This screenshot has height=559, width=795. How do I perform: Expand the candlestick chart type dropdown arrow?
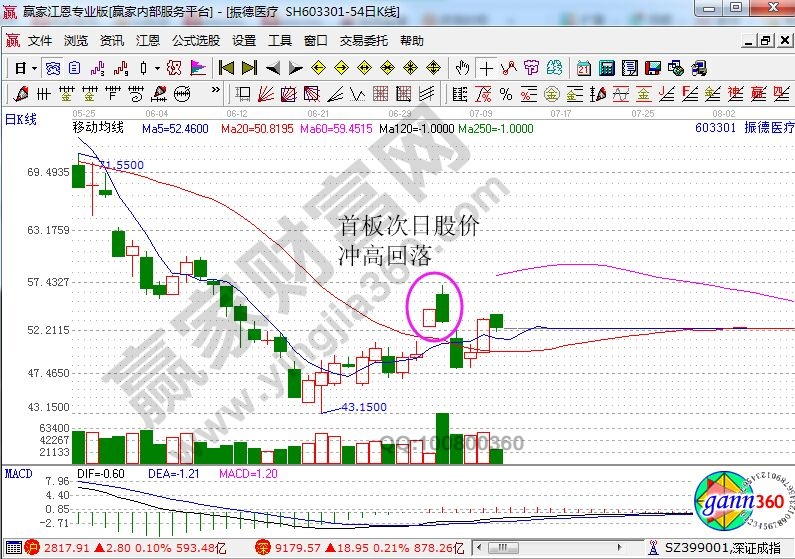pyautogui.click(x=158, y=68)
